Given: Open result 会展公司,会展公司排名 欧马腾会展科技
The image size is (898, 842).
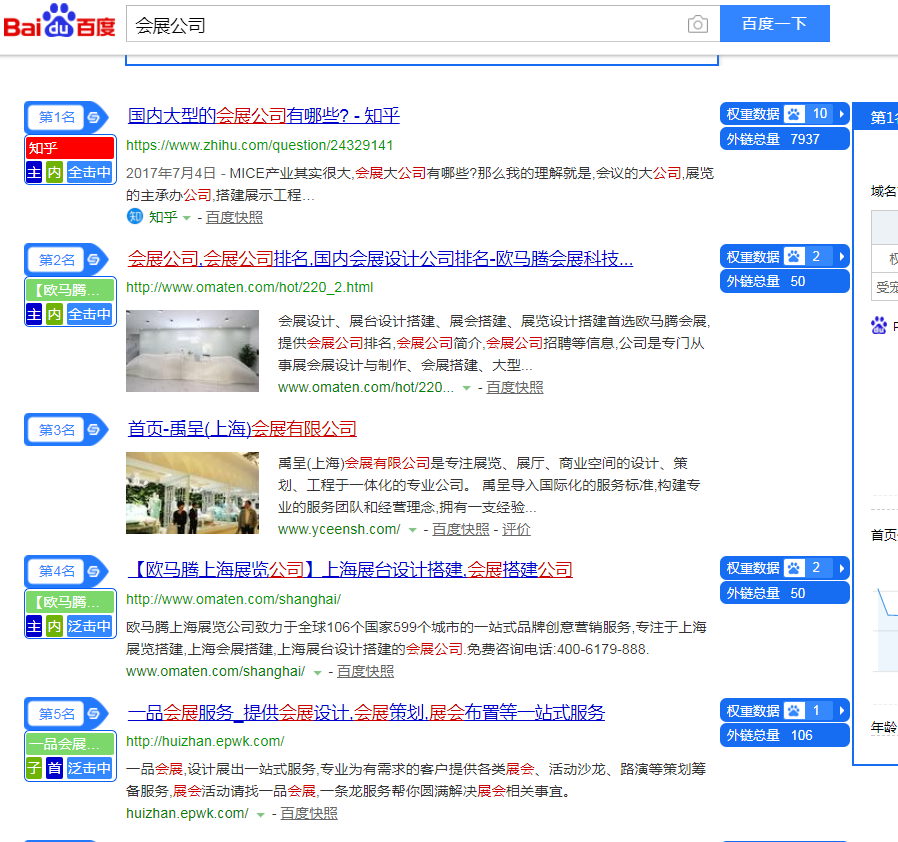Looking at the screenshot, I should [x=380, y=258].
